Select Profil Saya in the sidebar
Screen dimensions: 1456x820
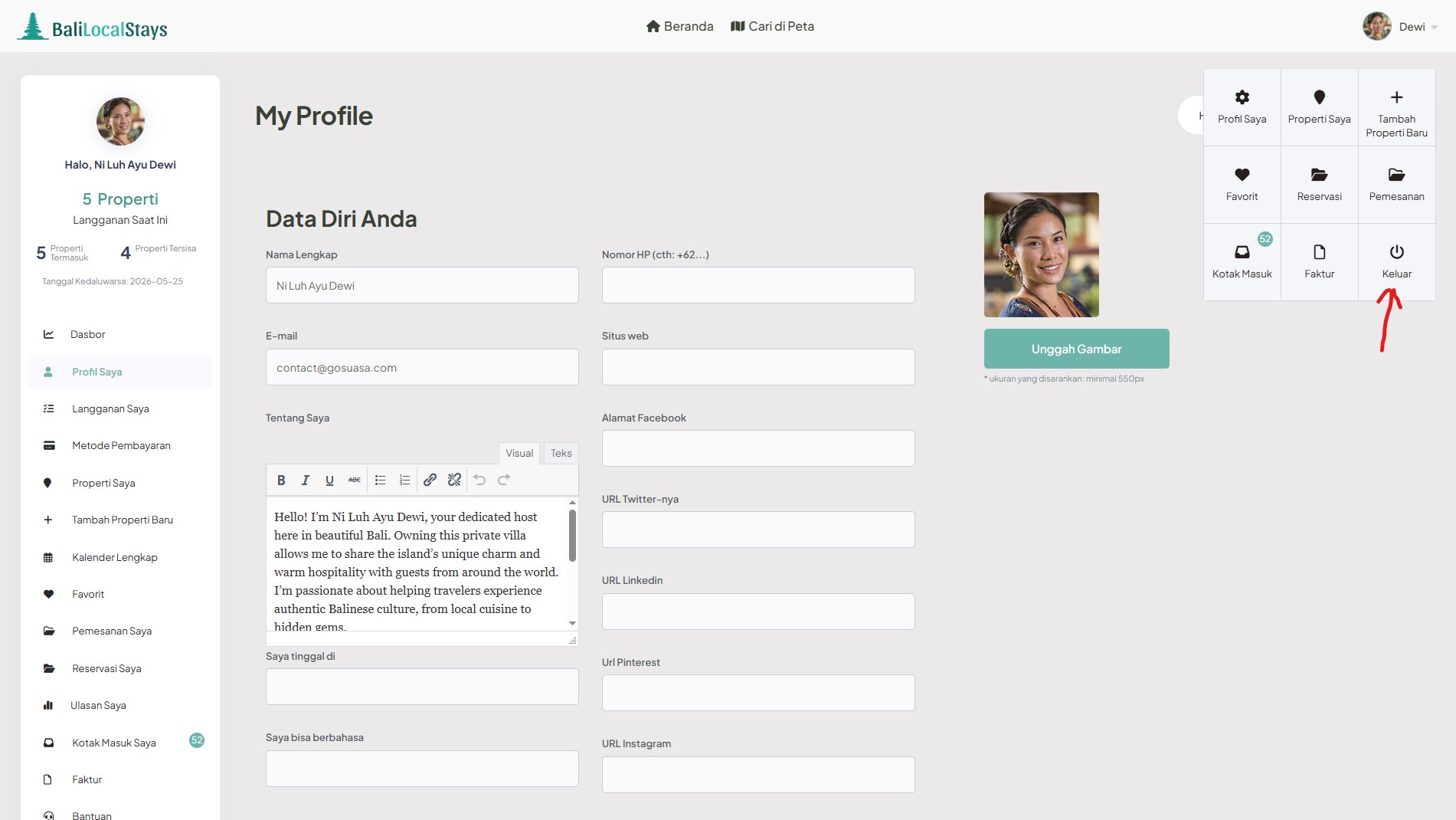click(120, 372)
